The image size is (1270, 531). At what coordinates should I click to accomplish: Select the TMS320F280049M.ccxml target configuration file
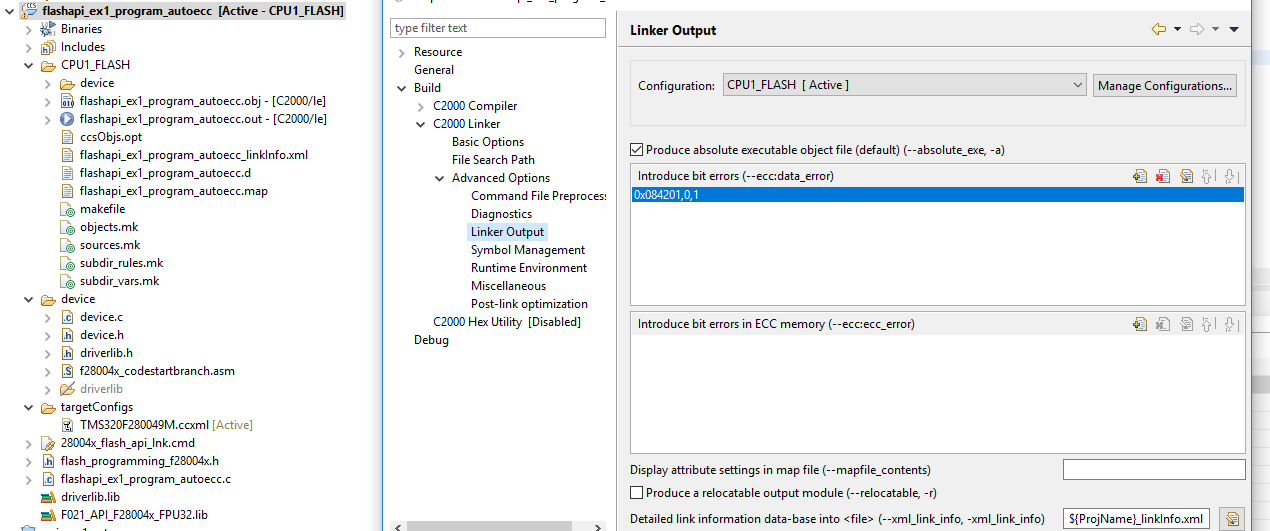pos(144,425)
